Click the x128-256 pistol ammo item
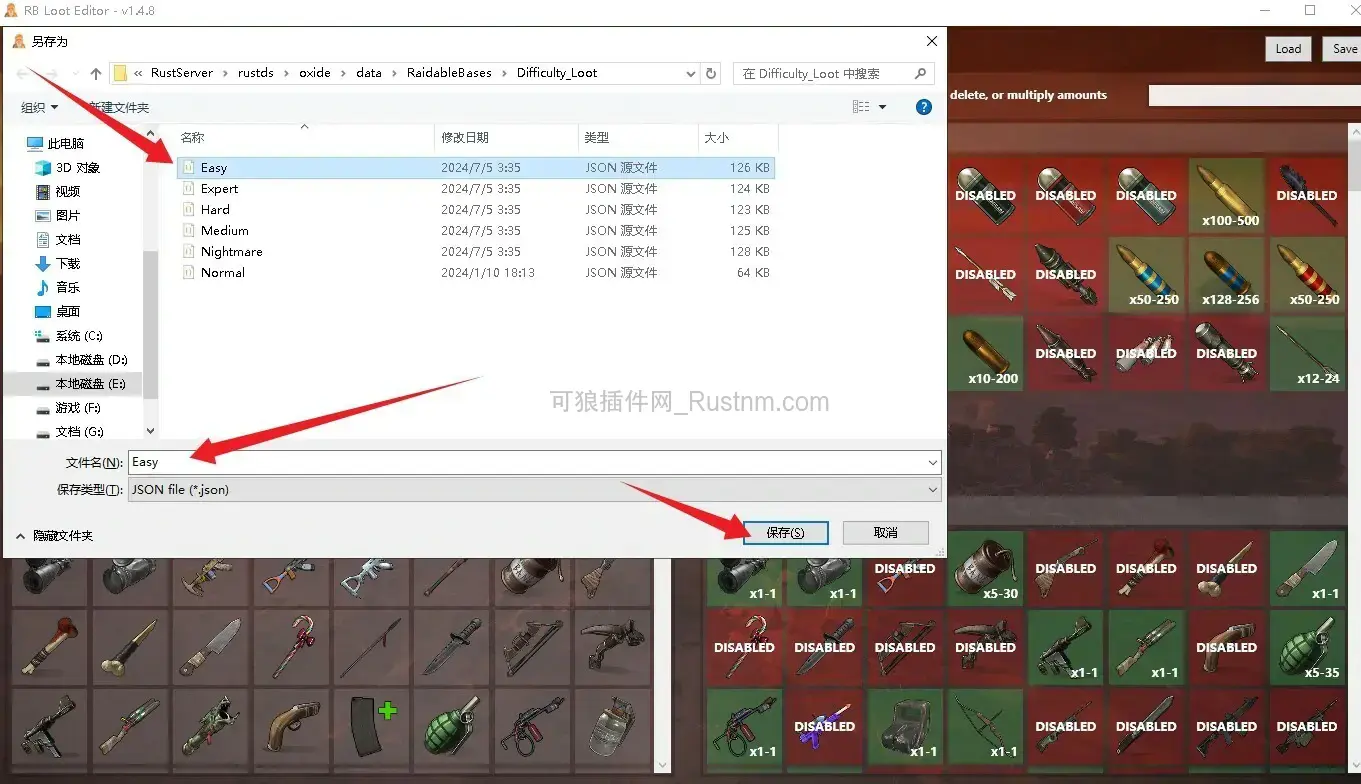The width and height of the screenshot is (1361, 784). pos(1227,274)
